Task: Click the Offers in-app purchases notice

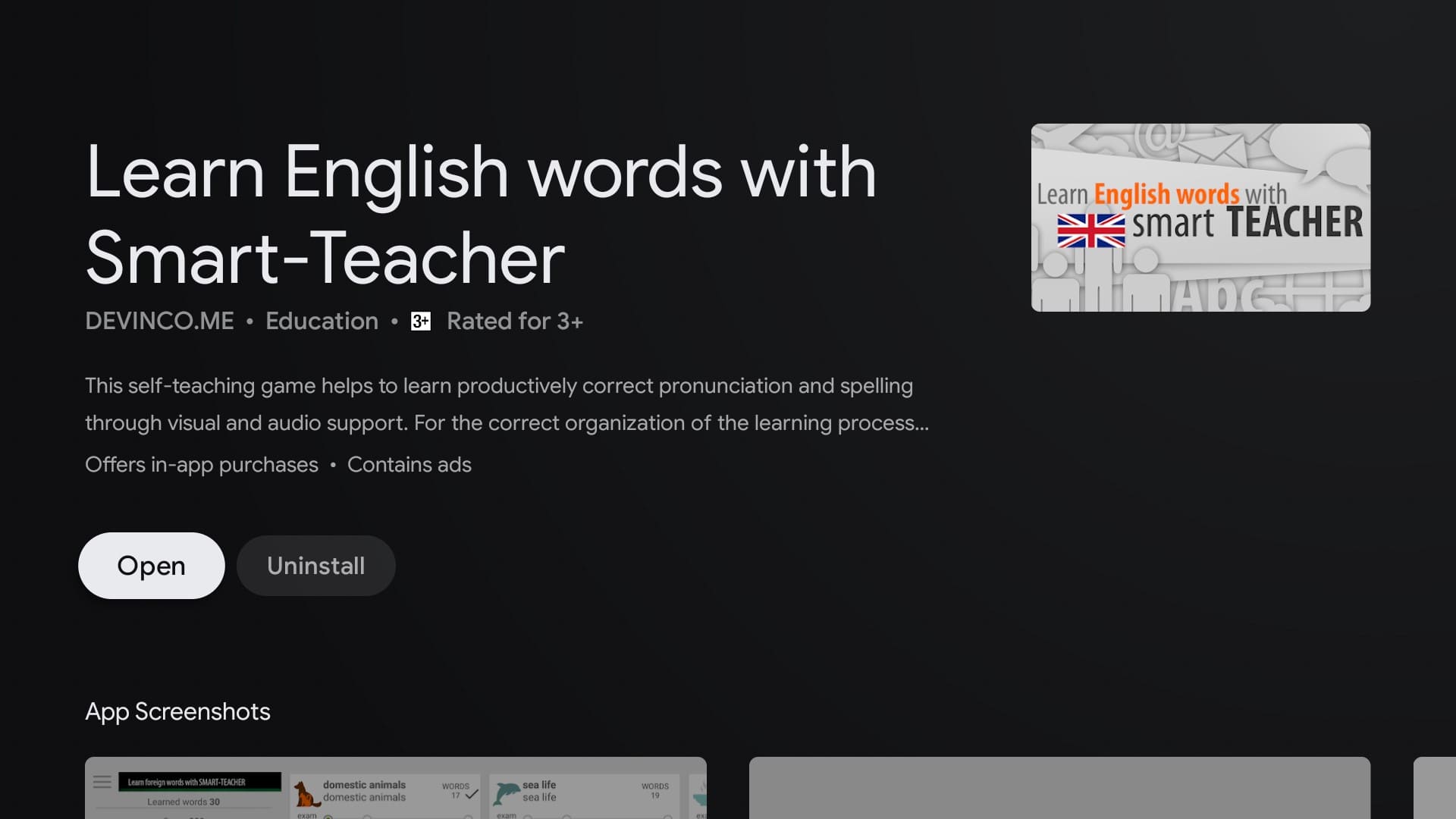Action: [202, 464]
